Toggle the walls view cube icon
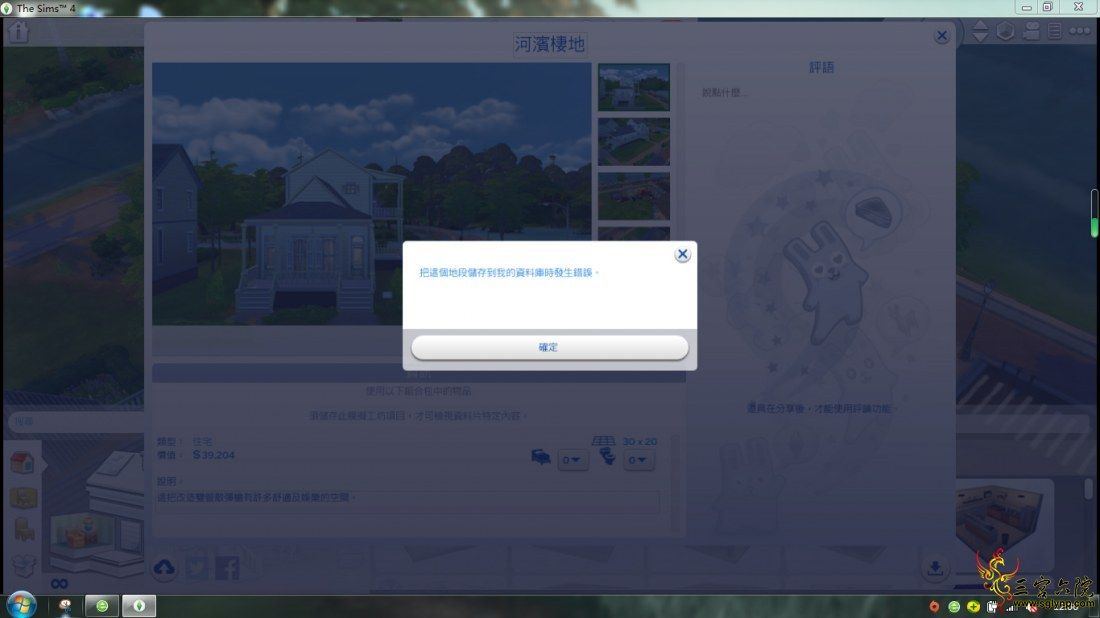This screenshot has height=618, width=1100. tap(1005, 32)
